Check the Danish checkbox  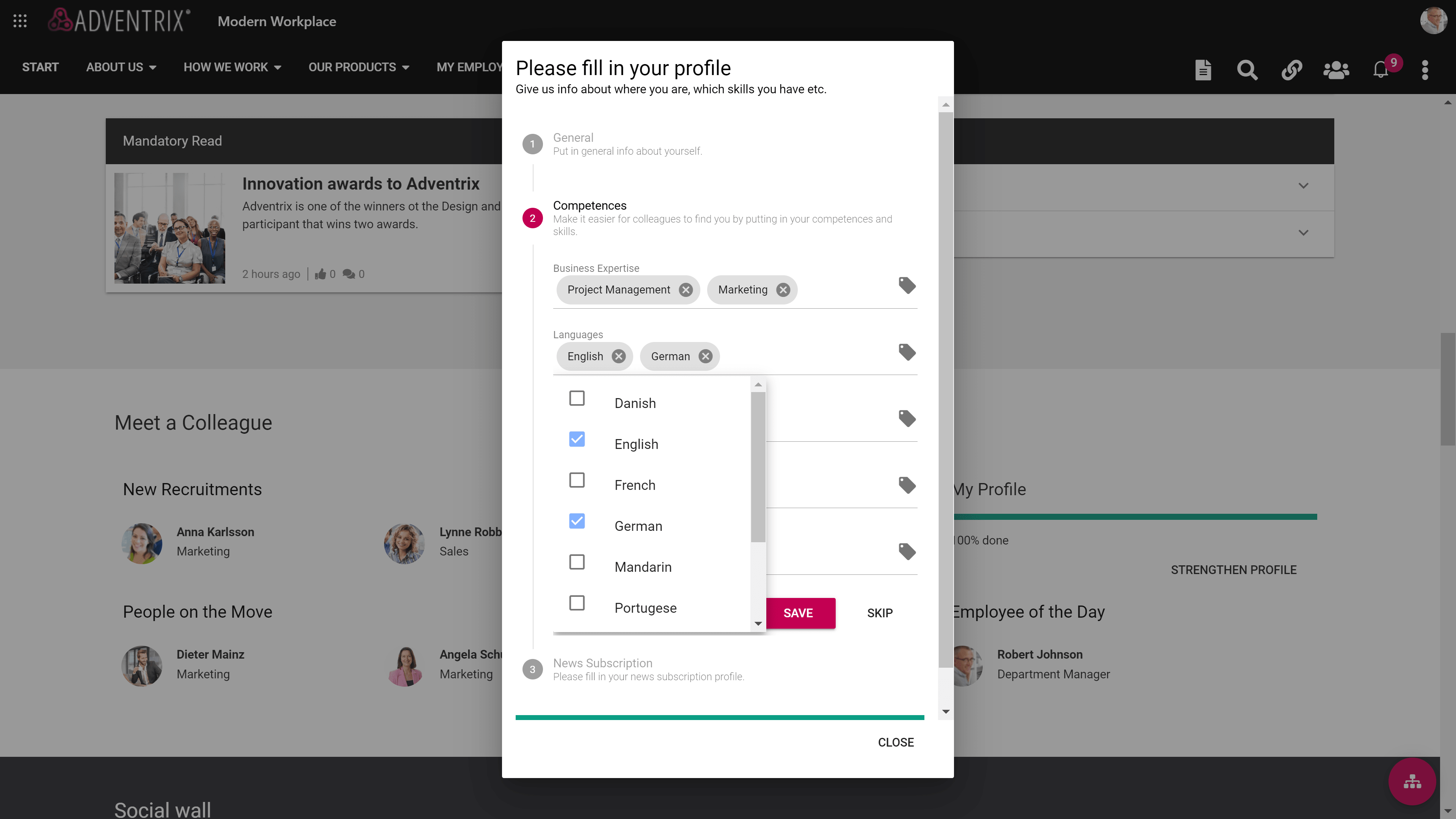(x=576, y=398)
